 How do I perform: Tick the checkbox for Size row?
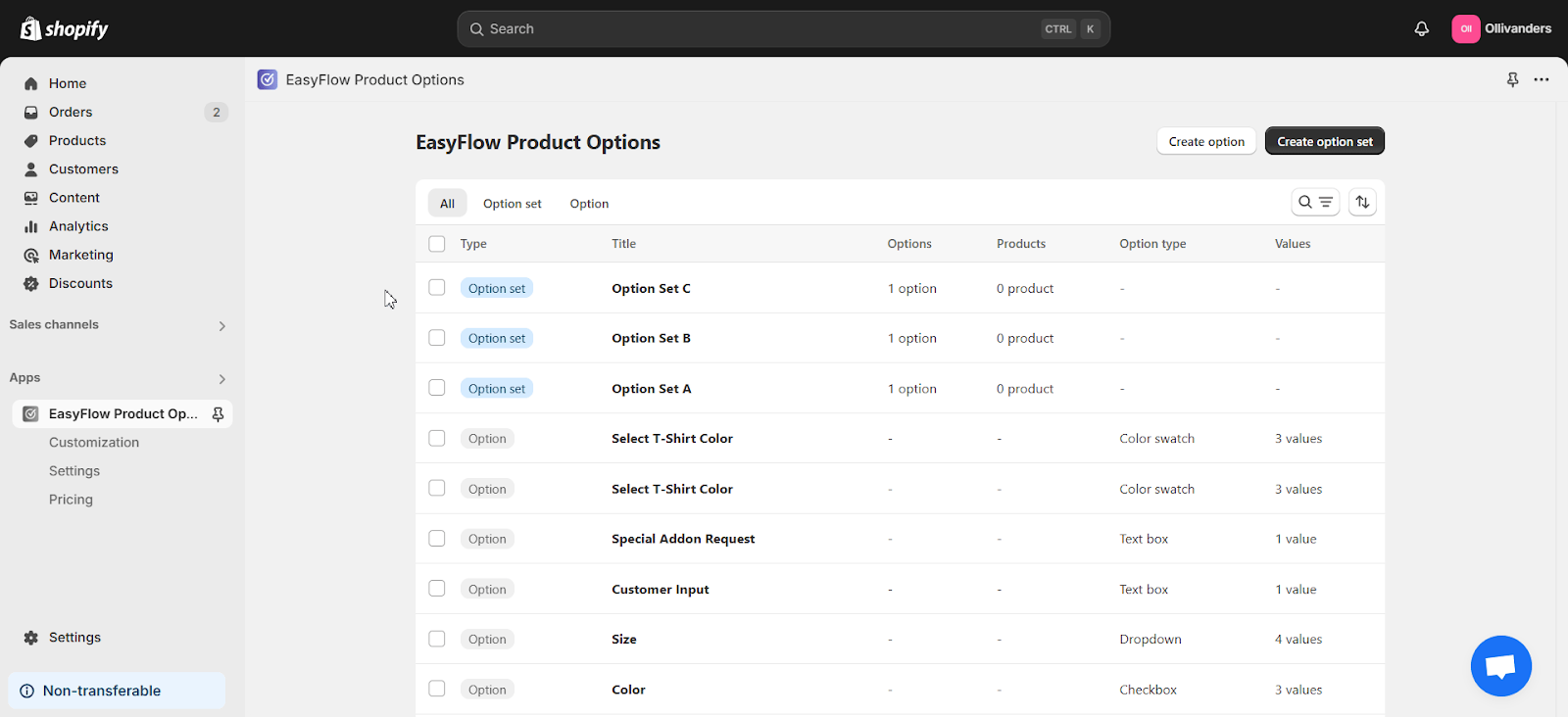437,639
